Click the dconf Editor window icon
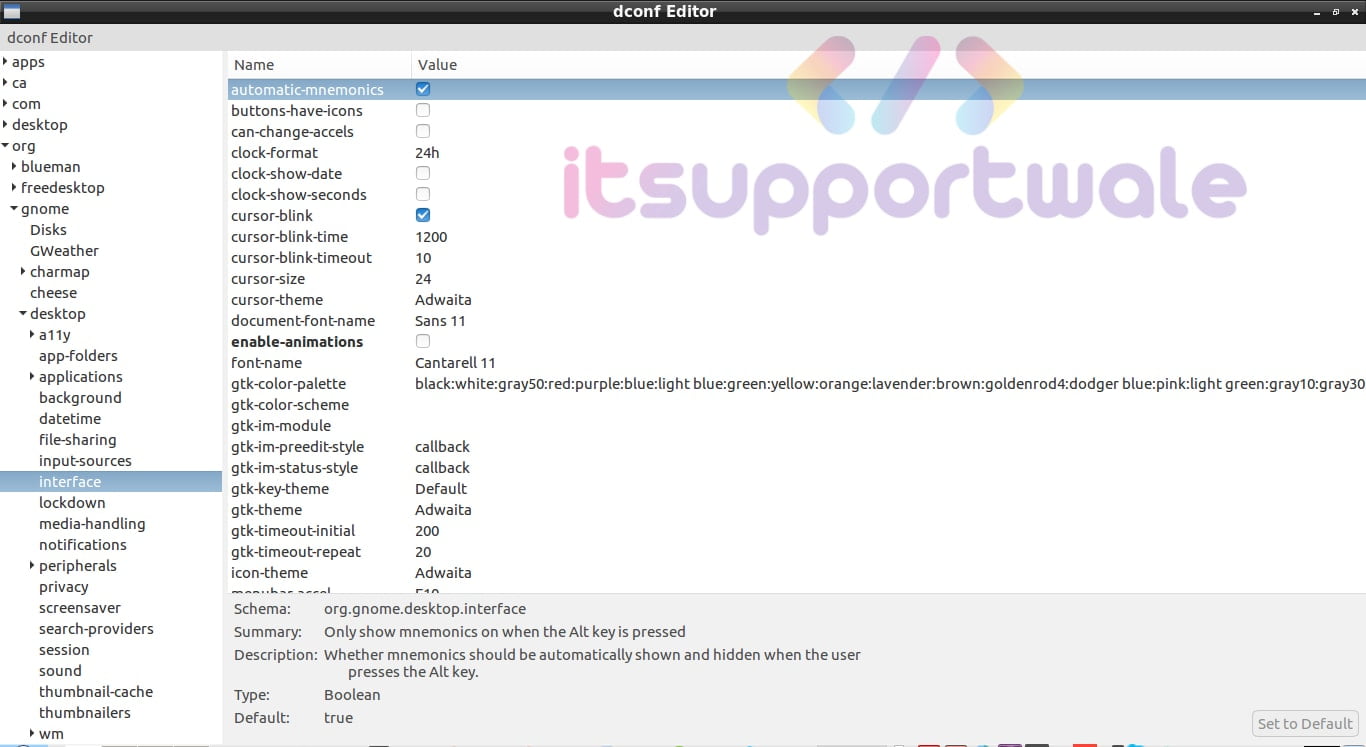The width and height of the screenshot is (1366, 747). coord(11,11)
